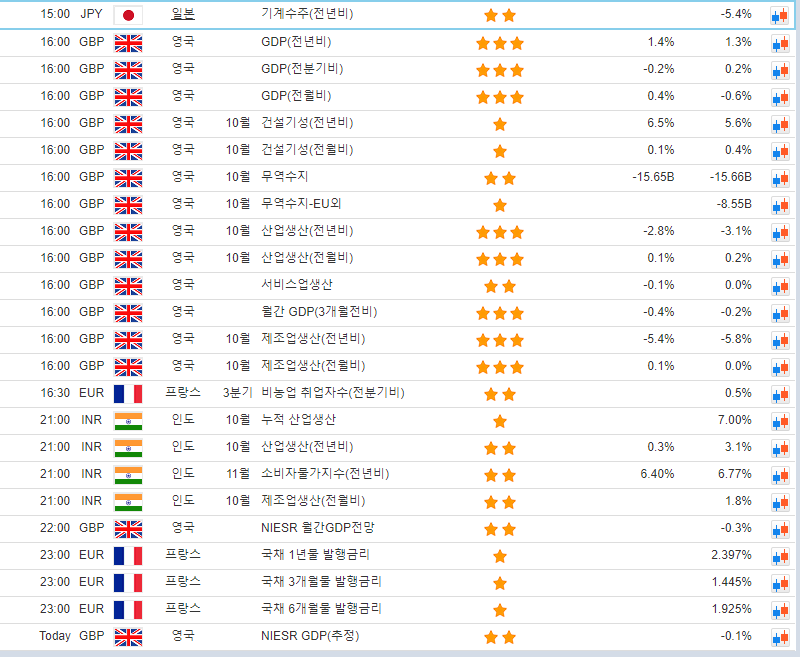The image size is (800, 657).
Task: Select the NIESR 월간GDP전망 event
Action: (x=316, y=527)
